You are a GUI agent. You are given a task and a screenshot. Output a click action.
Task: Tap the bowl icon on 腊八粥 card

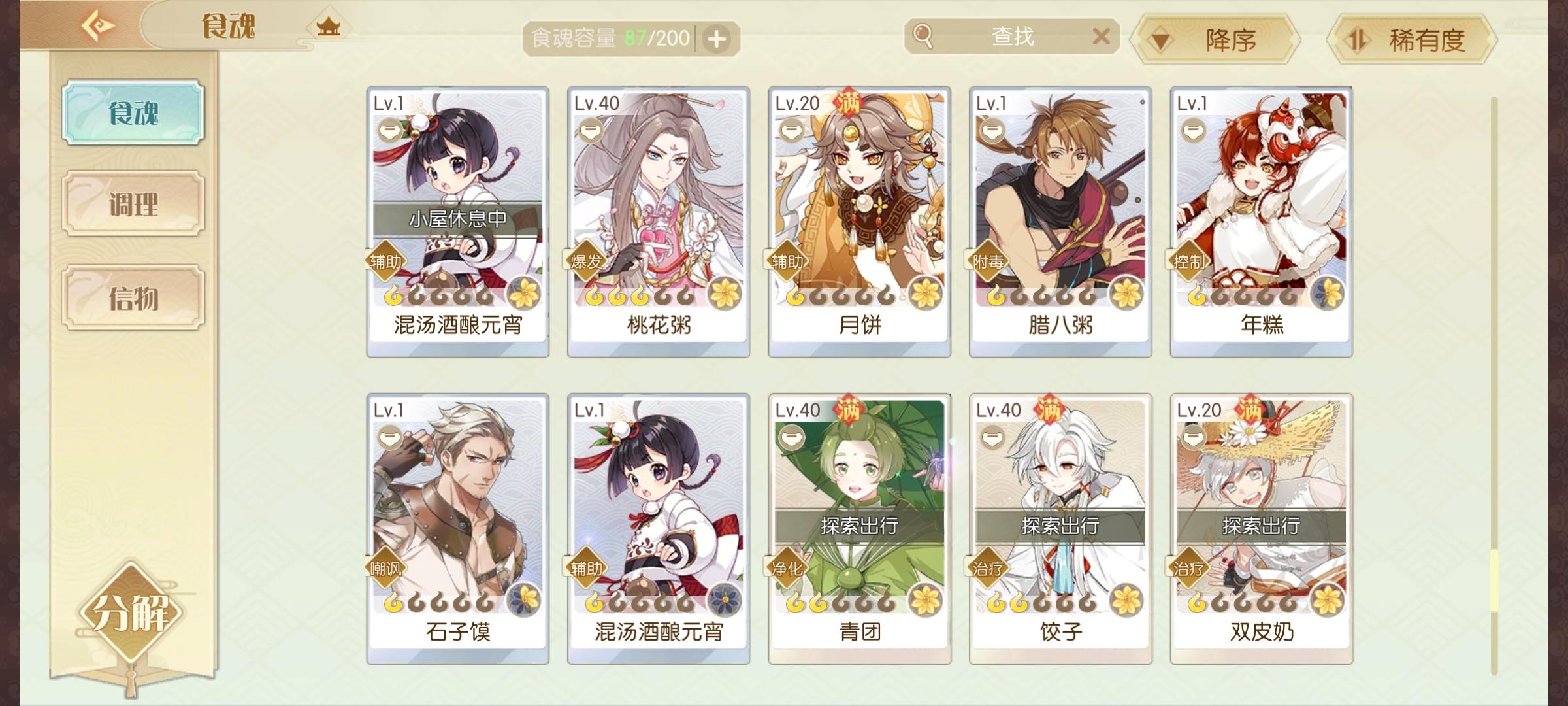click(x=992, y=131)
